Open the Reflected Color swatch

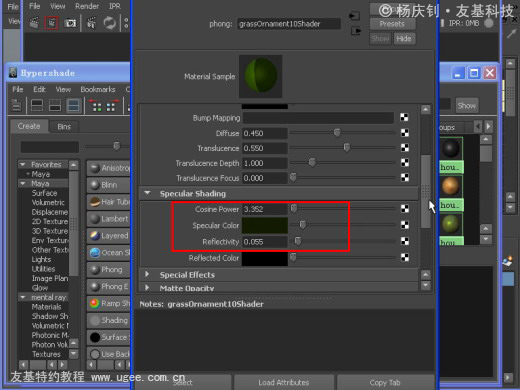pyautogui.click(x=265, y=258)
